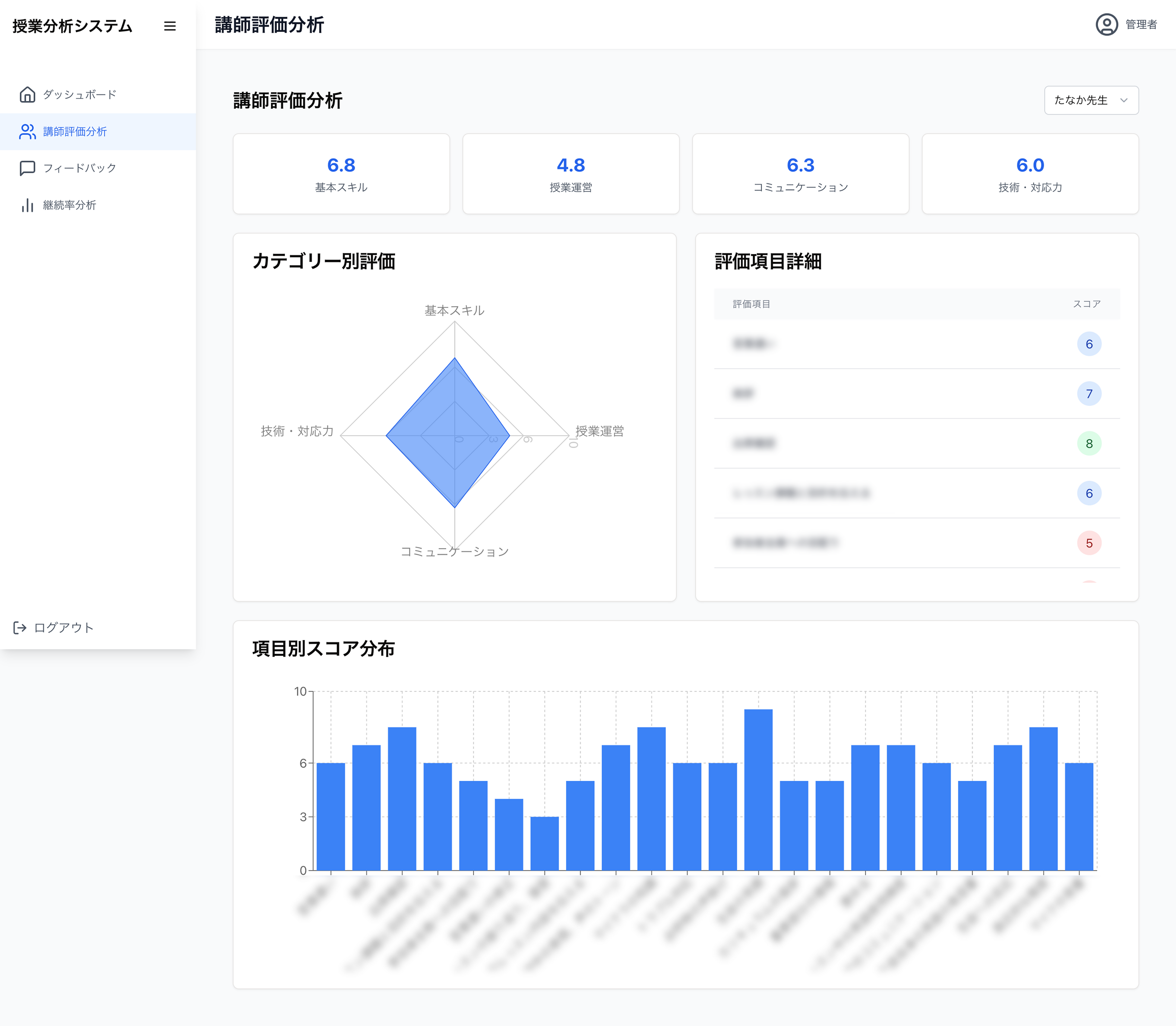The height and width of the screenshot is (1026, 1176).
Task: Click the green score 8 badge
Action: (1089, 444)
